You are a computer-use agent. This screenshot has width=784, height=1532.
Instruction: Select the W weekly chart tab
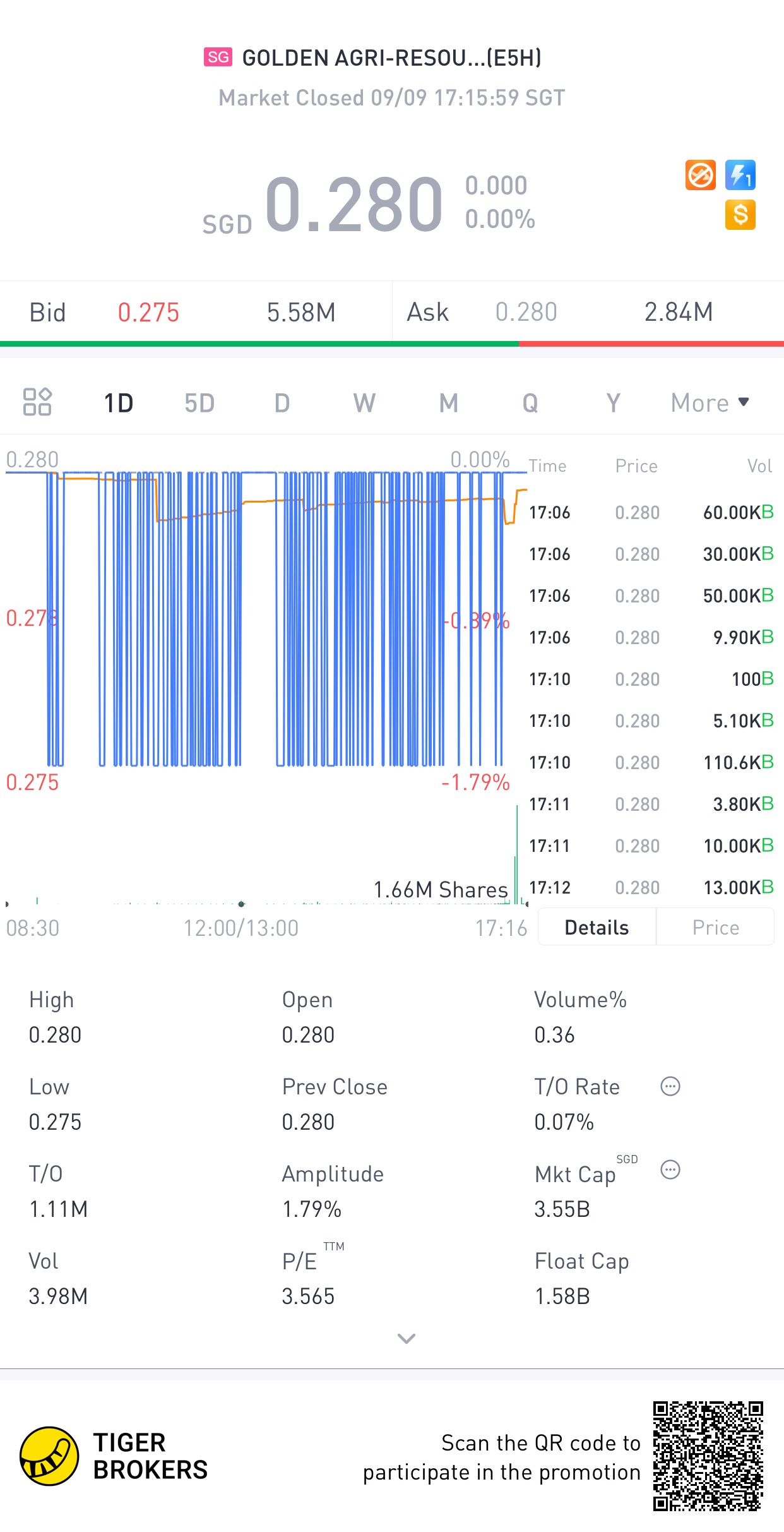[364, 403]
